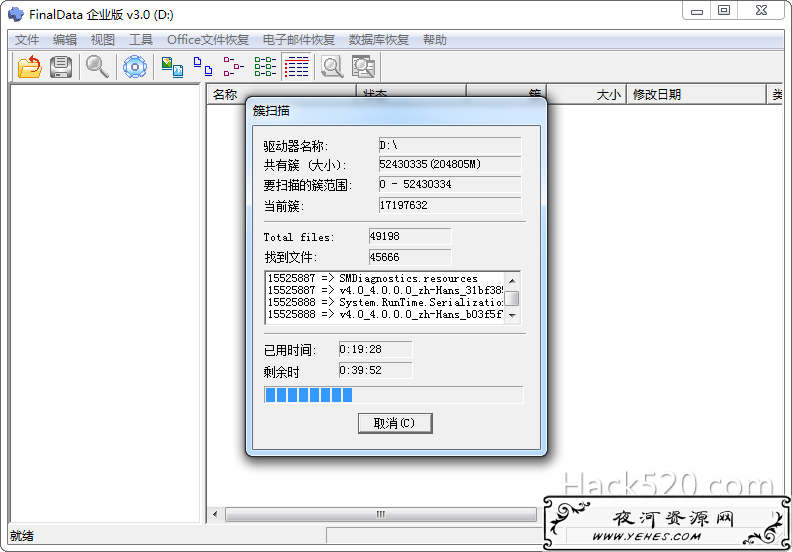Sort by the 修改日期 column header

pos(696,94)
